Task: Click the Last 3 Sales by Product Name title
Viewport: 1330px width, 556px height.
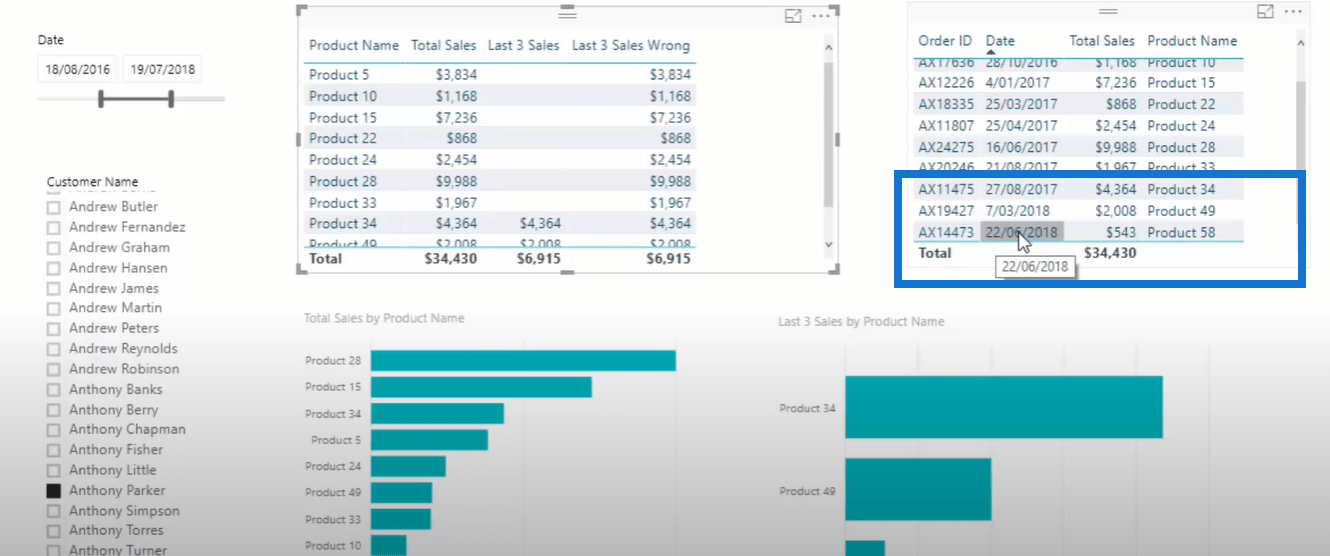Action: click(x=861, y=322)
